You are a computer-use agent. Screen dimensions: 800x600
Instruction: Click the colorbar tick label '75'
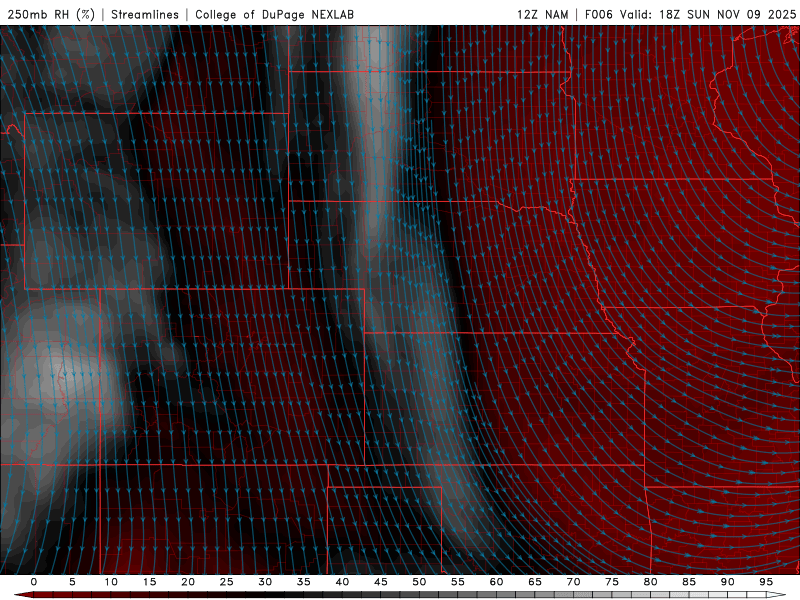coord(612,582)
